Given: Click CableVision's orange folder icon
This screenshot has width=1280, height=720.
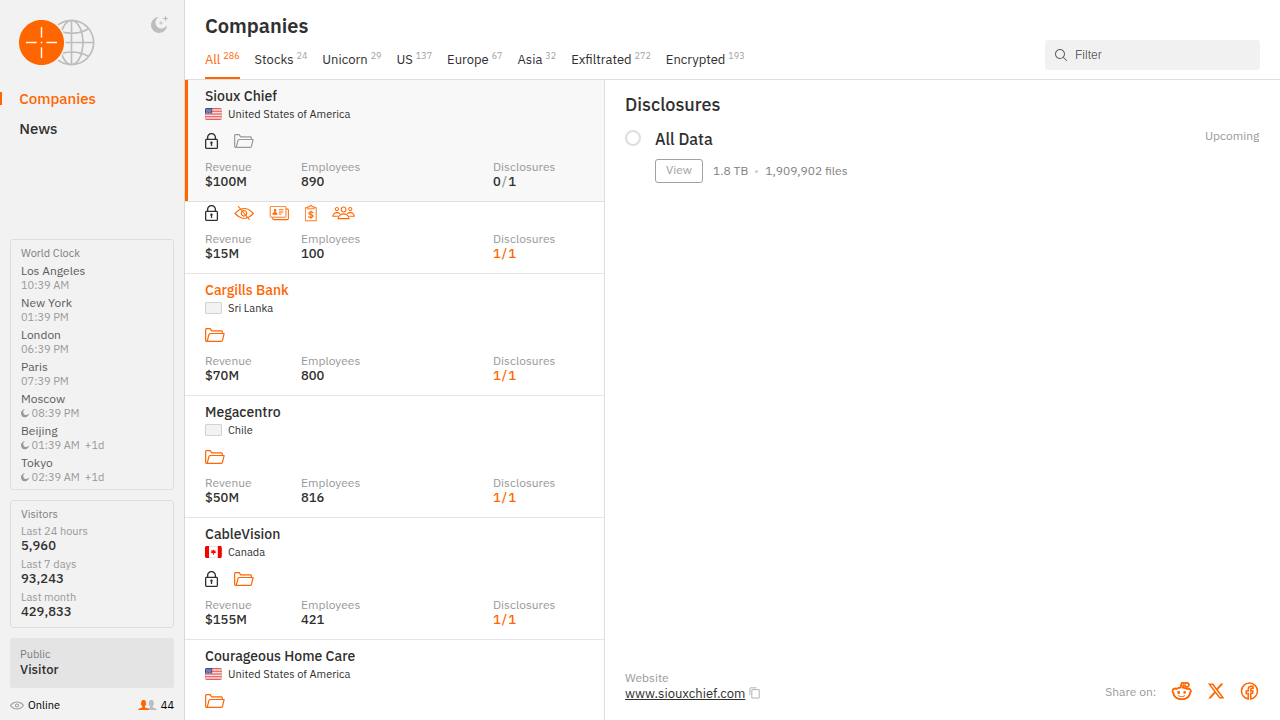Looking at the screenshot, I should tap(244, 579).
